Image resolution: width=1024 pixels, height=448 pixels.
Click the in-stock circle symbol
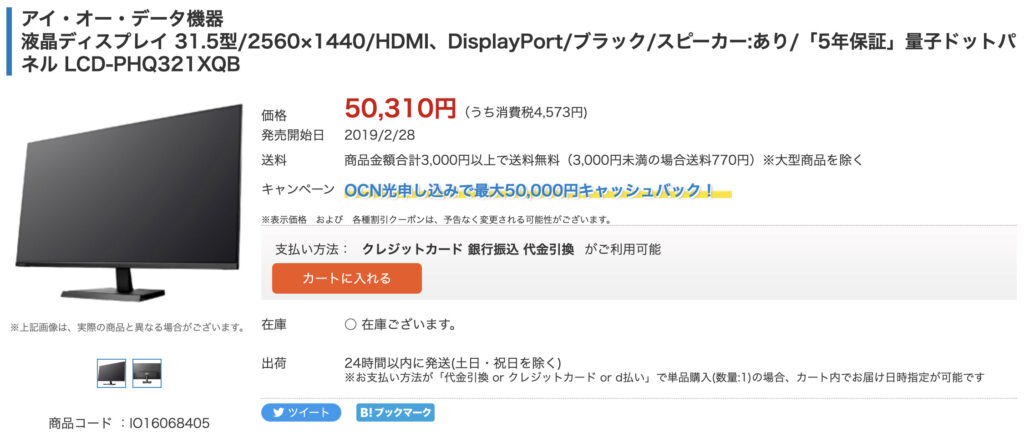pos(350,325)
